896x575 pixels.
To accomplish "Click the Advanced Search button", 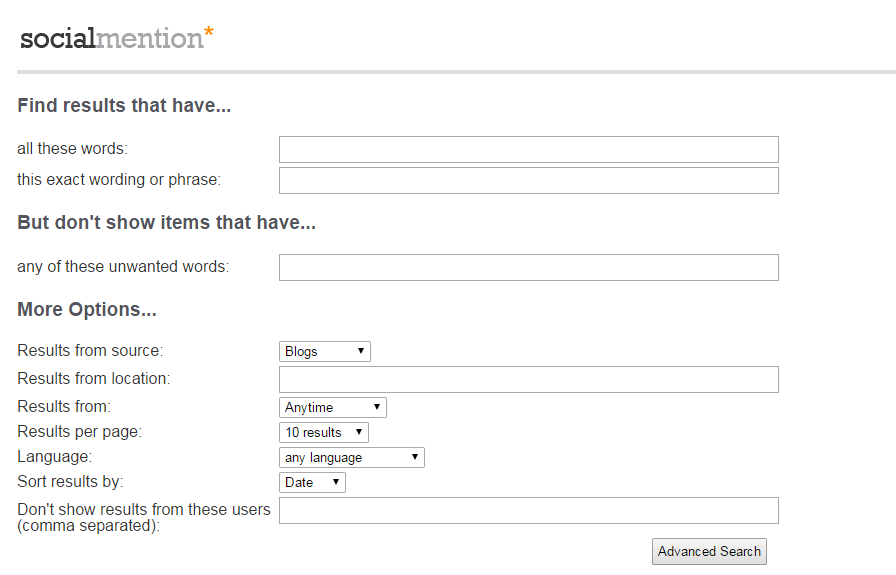I will 709,552.
